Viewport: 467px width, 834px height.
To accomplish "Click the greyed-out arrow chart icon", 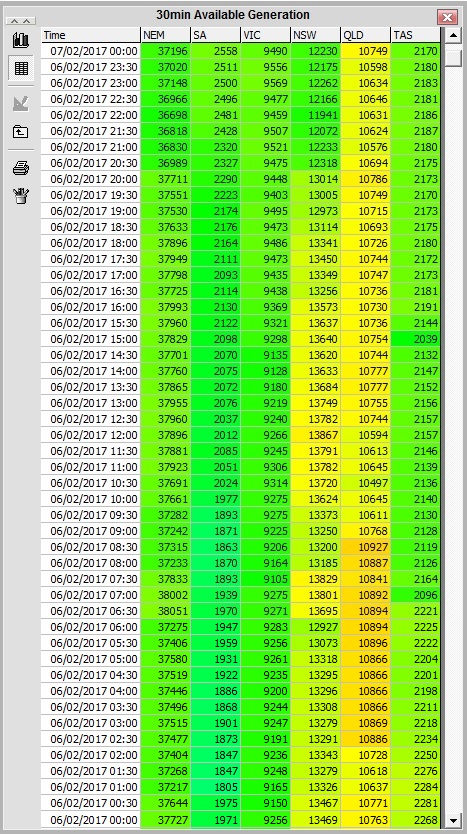I will coord(21,104).
